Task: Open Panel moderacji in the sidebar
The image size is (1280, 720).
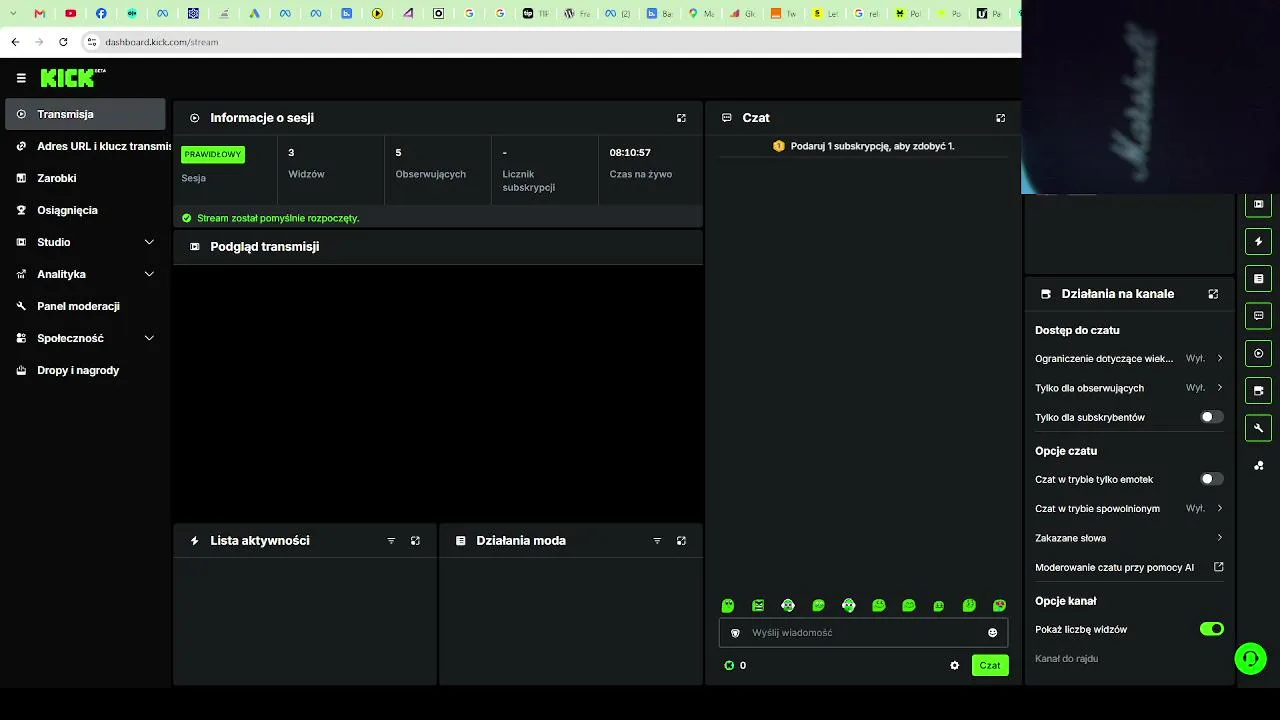Action: [x=85, y=306]
